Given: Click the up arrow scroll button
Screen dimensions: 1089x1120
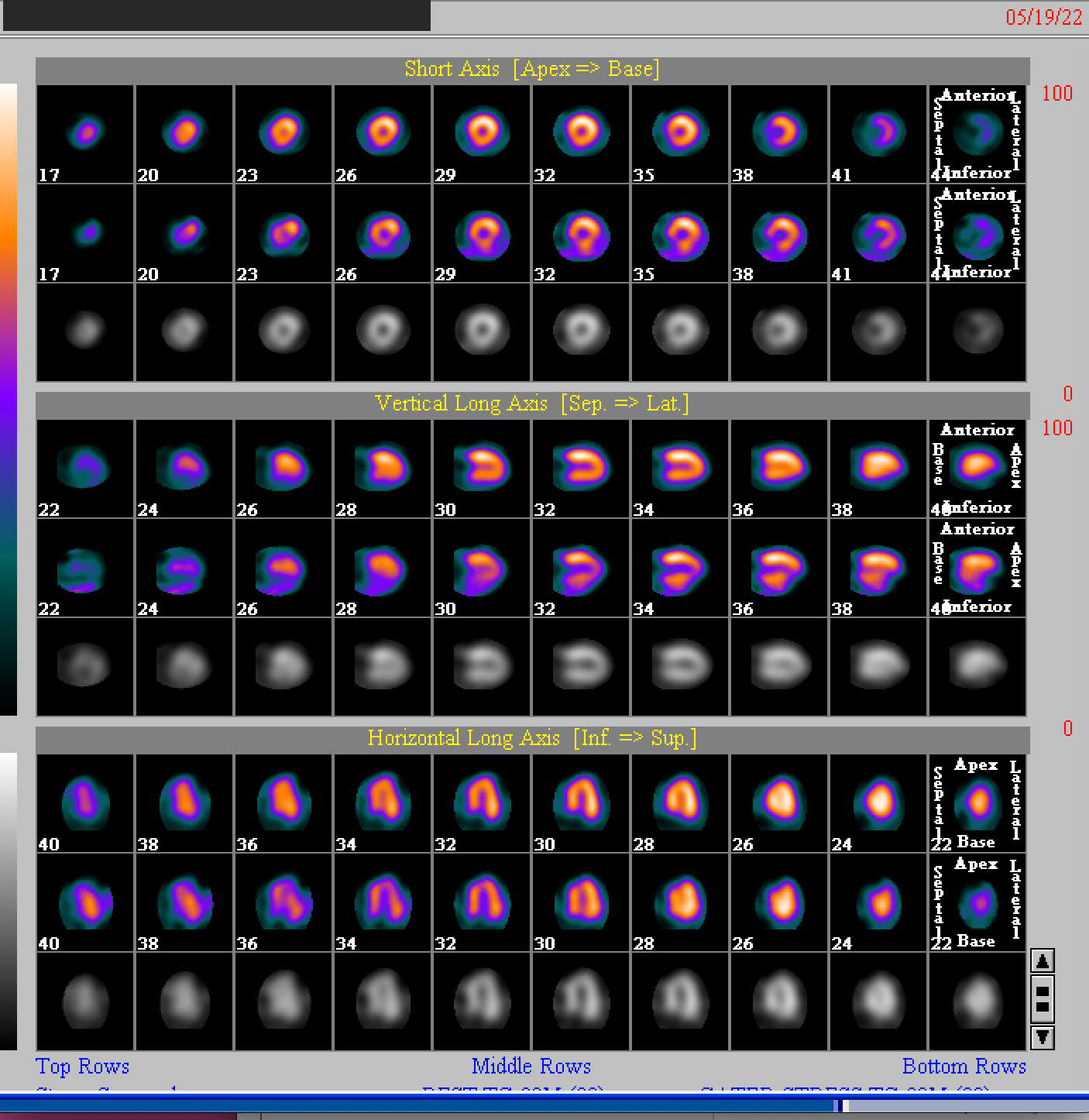Looking at the screenshot, I should pyautogui.click(x=1043, y=961).
